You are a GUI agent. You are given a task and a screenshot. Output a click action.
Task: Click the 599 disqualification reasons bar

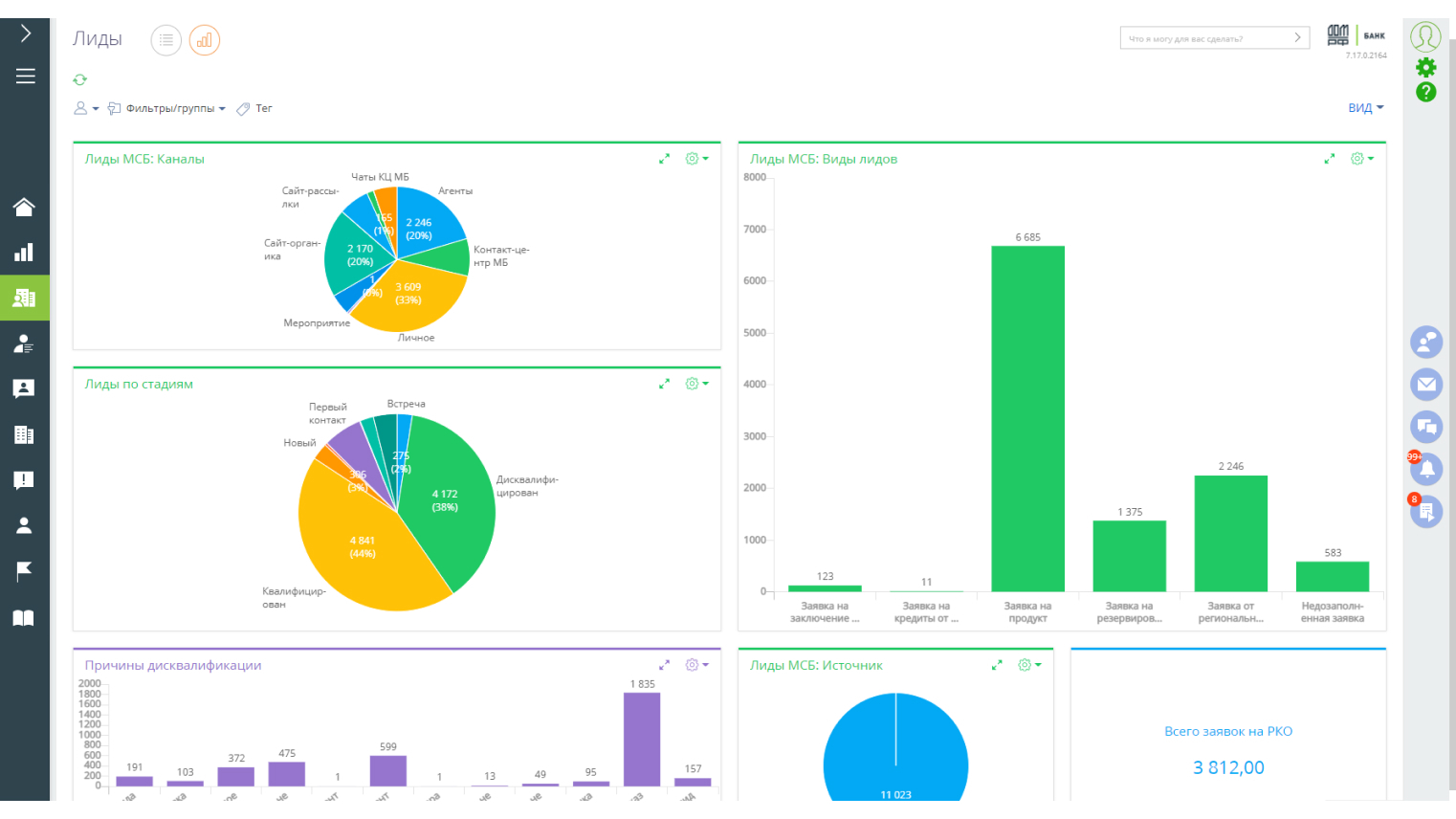pyautogui.click(x=387, y=771)
